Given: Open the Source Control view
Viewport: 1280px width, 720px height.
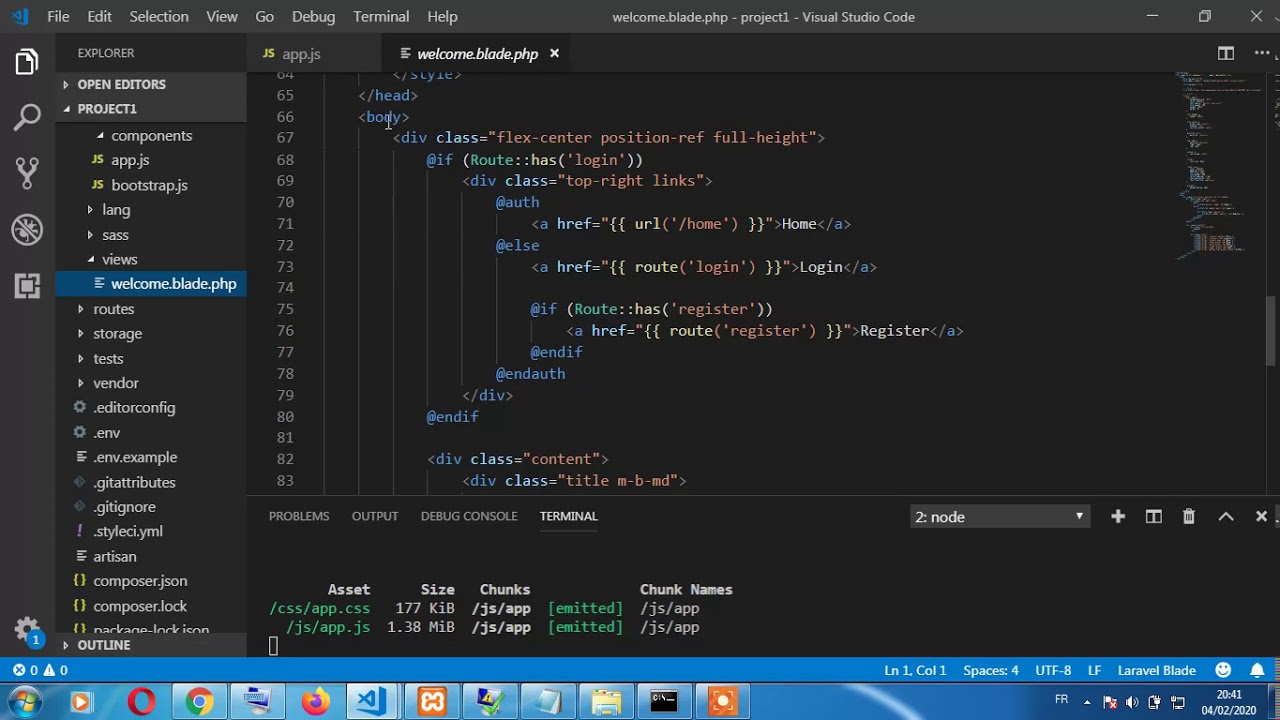Looking at the screenshot, I should coord(27,173).
